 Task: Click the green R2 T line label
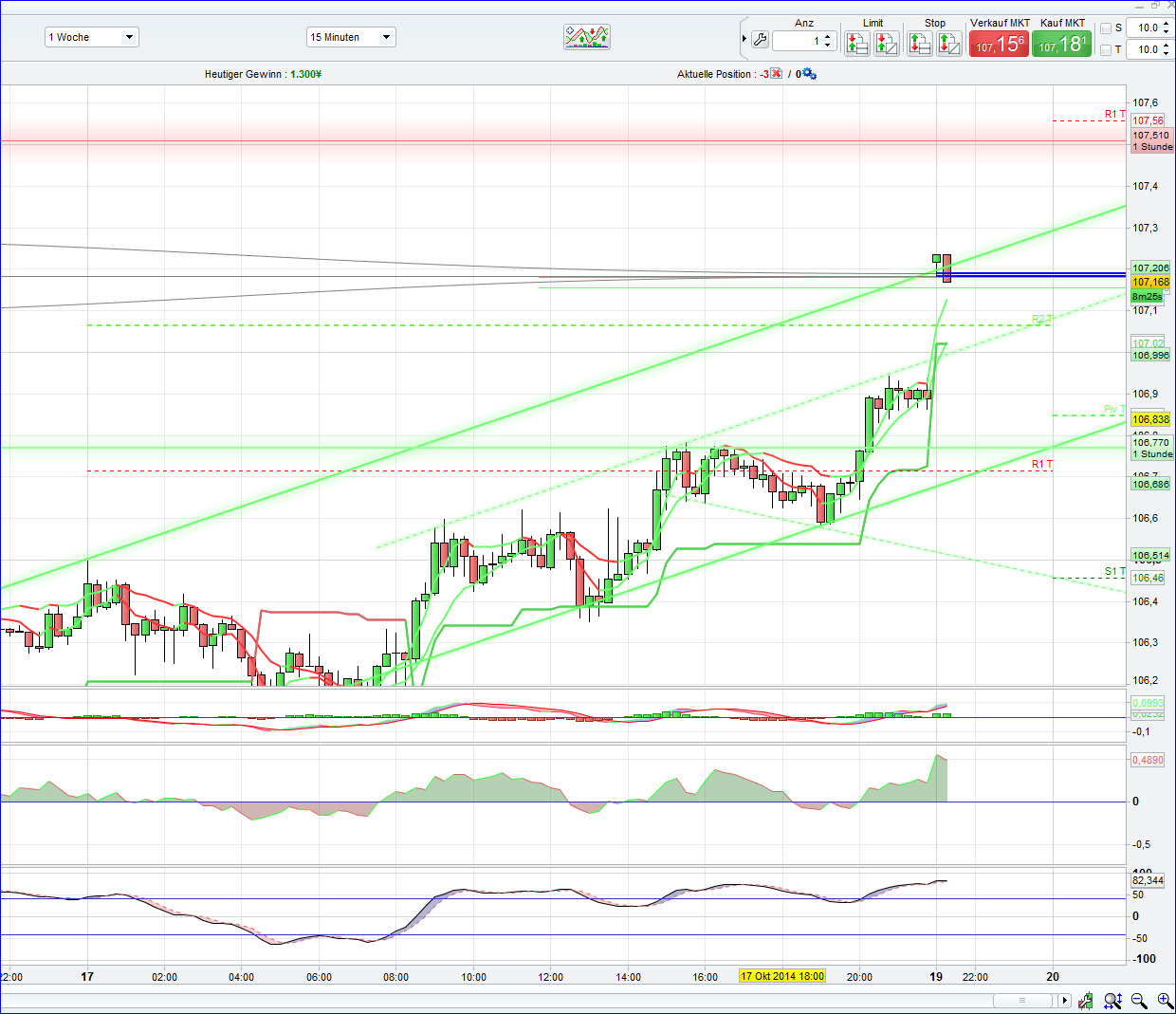(1042, 320)
